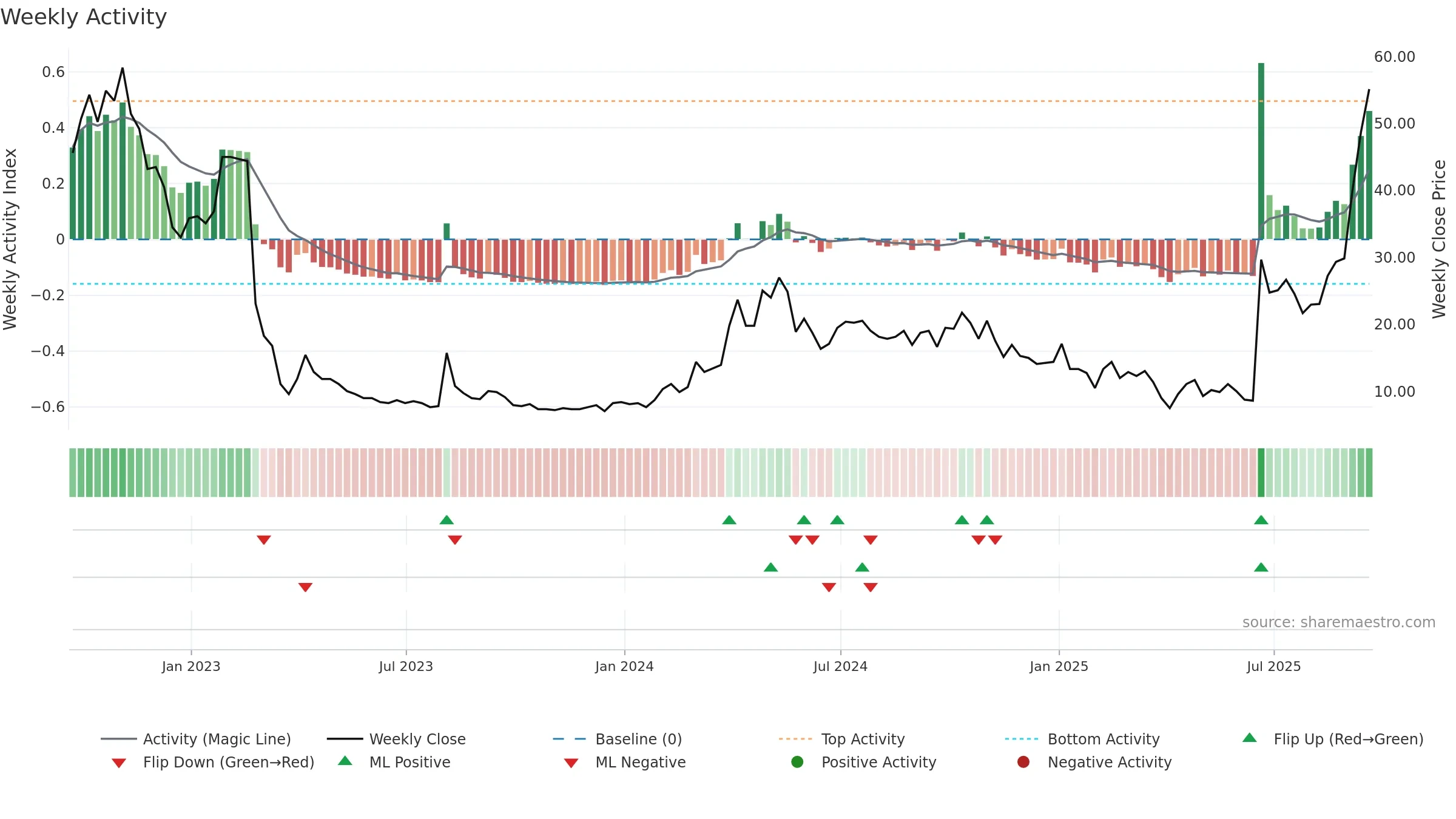
Task: Select the green flip-up marker near Jul 2025
Action: point(1261,520)
